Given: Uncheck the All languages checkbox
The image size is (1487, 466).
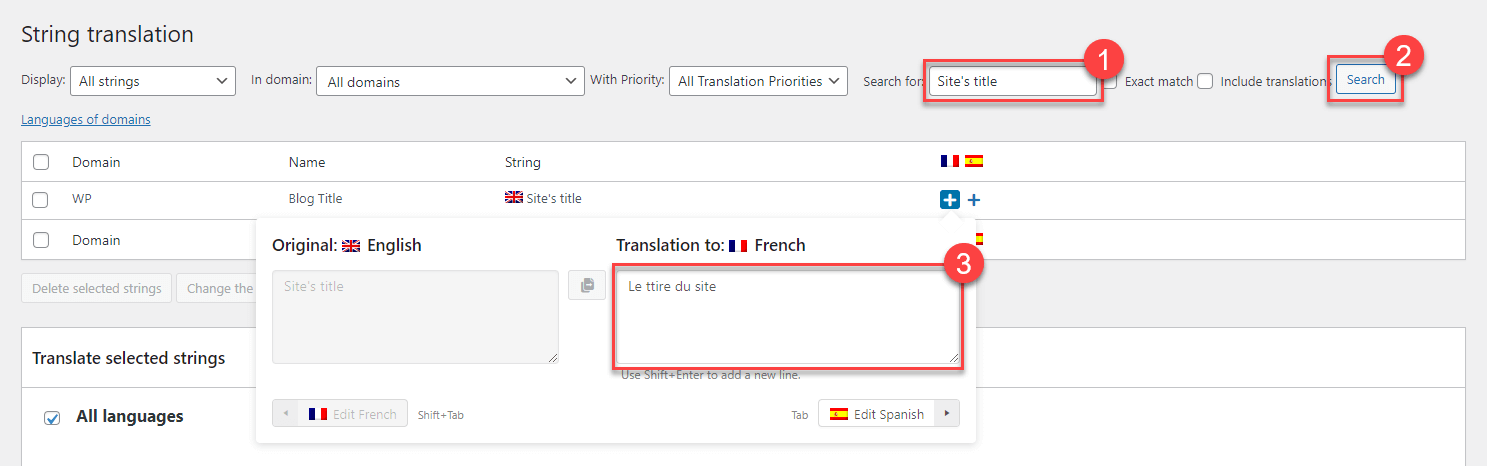Looking at the screenshot, I should pyautogui.click(x=53, y=418).
